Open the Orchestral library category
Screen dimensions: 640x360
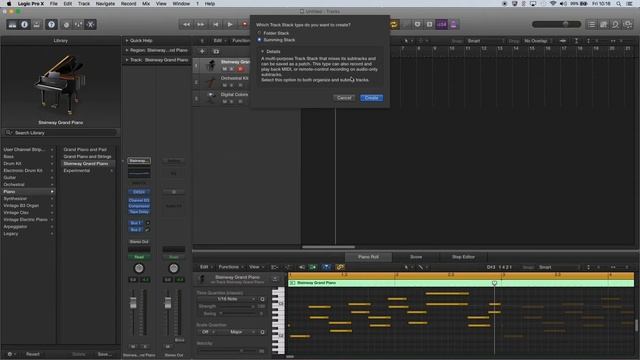click(28, 184)
